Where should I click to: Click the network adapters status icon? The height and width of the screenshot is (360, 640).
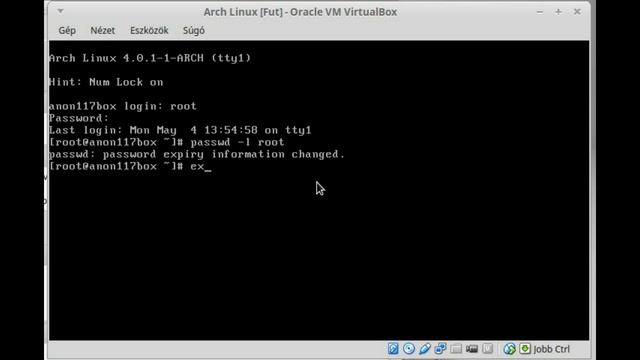pos(440,349)
